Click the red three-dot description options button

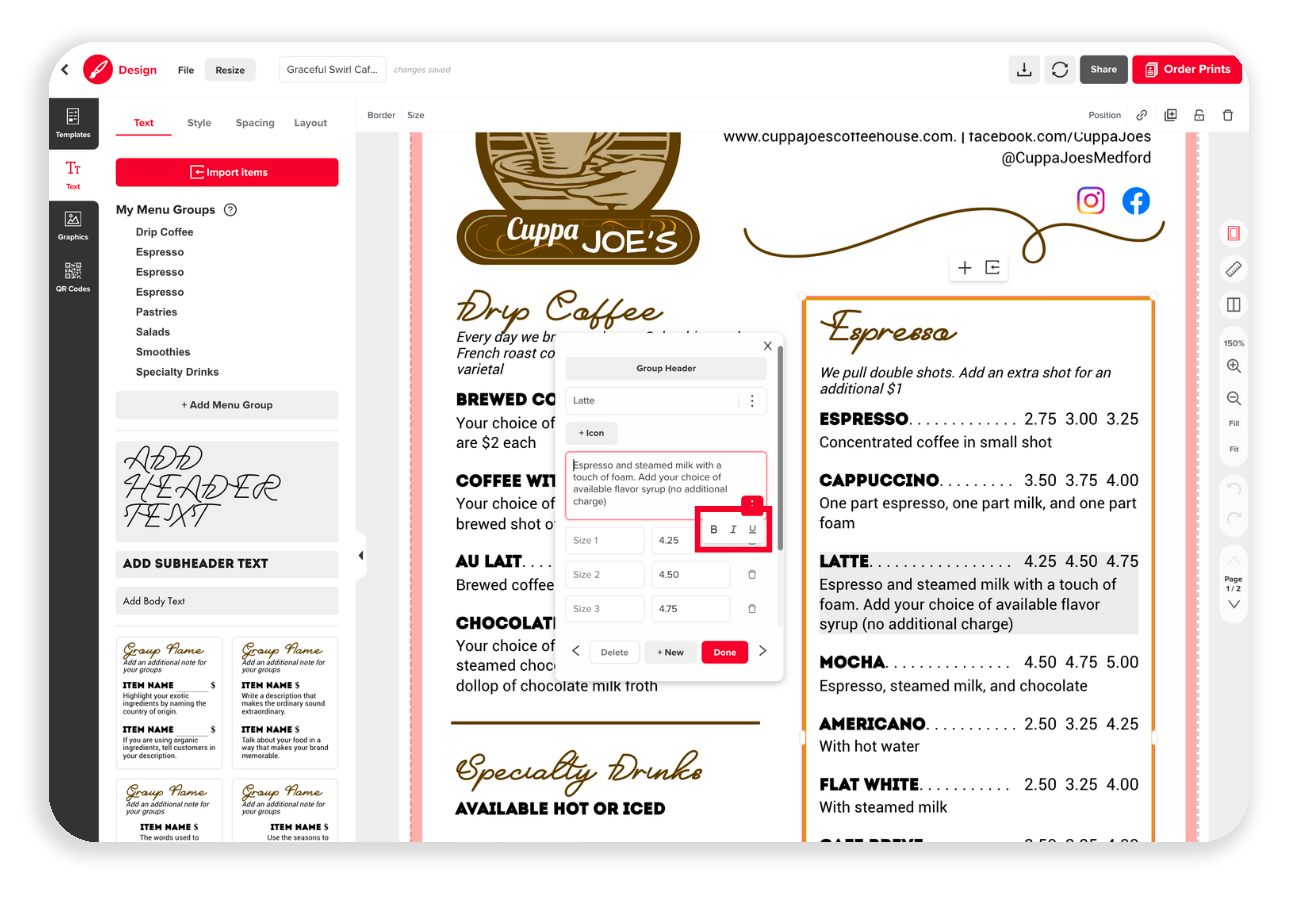752,504
